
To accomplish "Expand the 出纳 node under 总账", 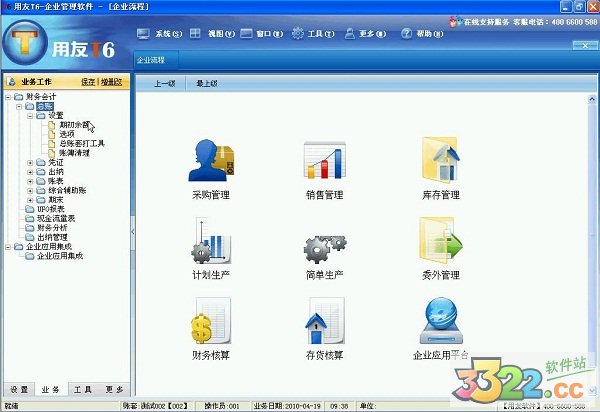I will click(x=30, y=172).
